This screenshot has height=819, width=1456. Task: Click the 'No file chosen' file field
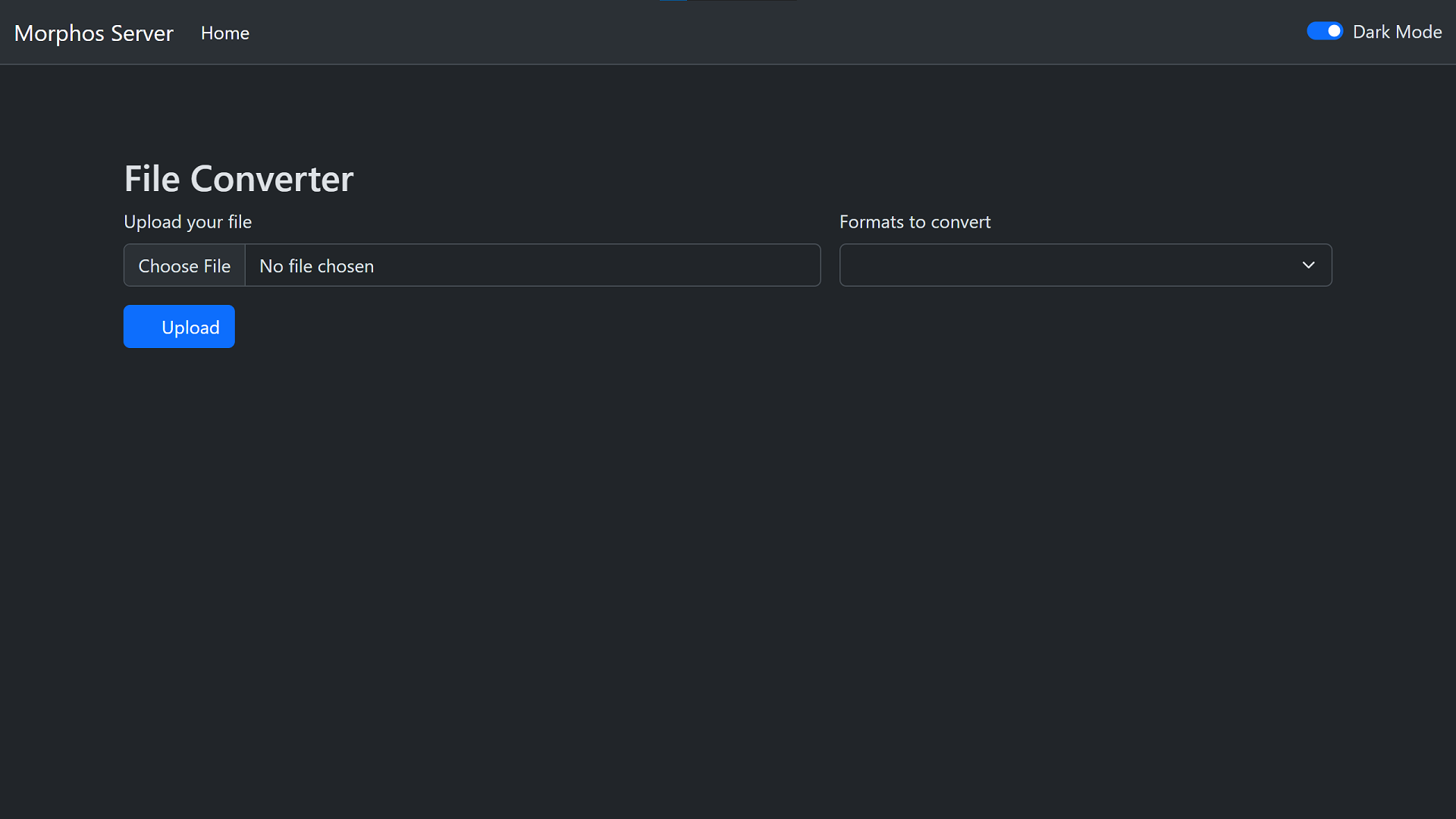pyautogui.click(x=531, y=266)
